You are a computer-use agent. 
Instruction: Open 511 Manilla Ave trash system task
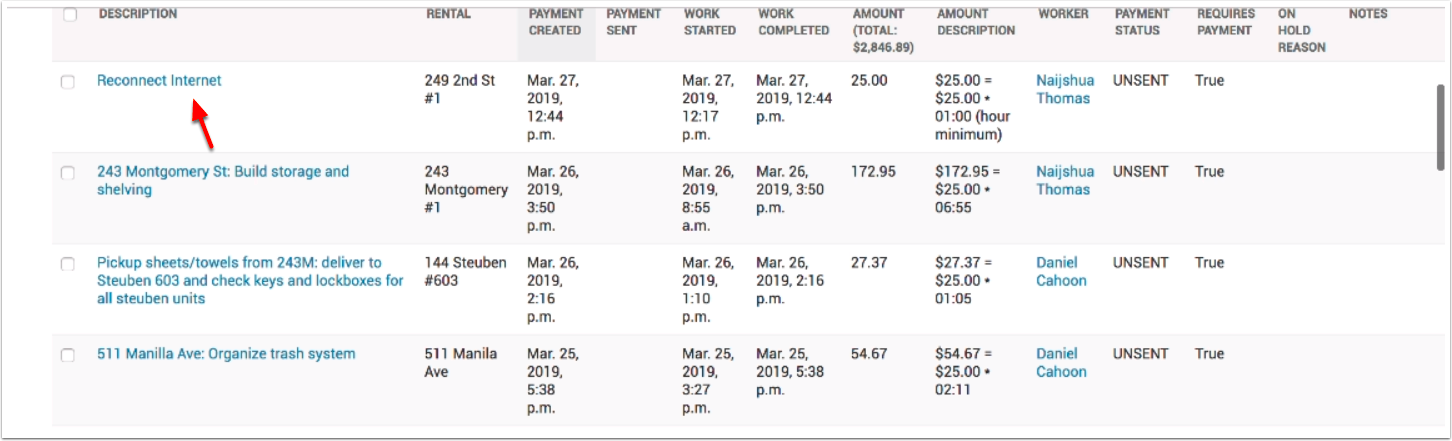(x=226, y=353)
